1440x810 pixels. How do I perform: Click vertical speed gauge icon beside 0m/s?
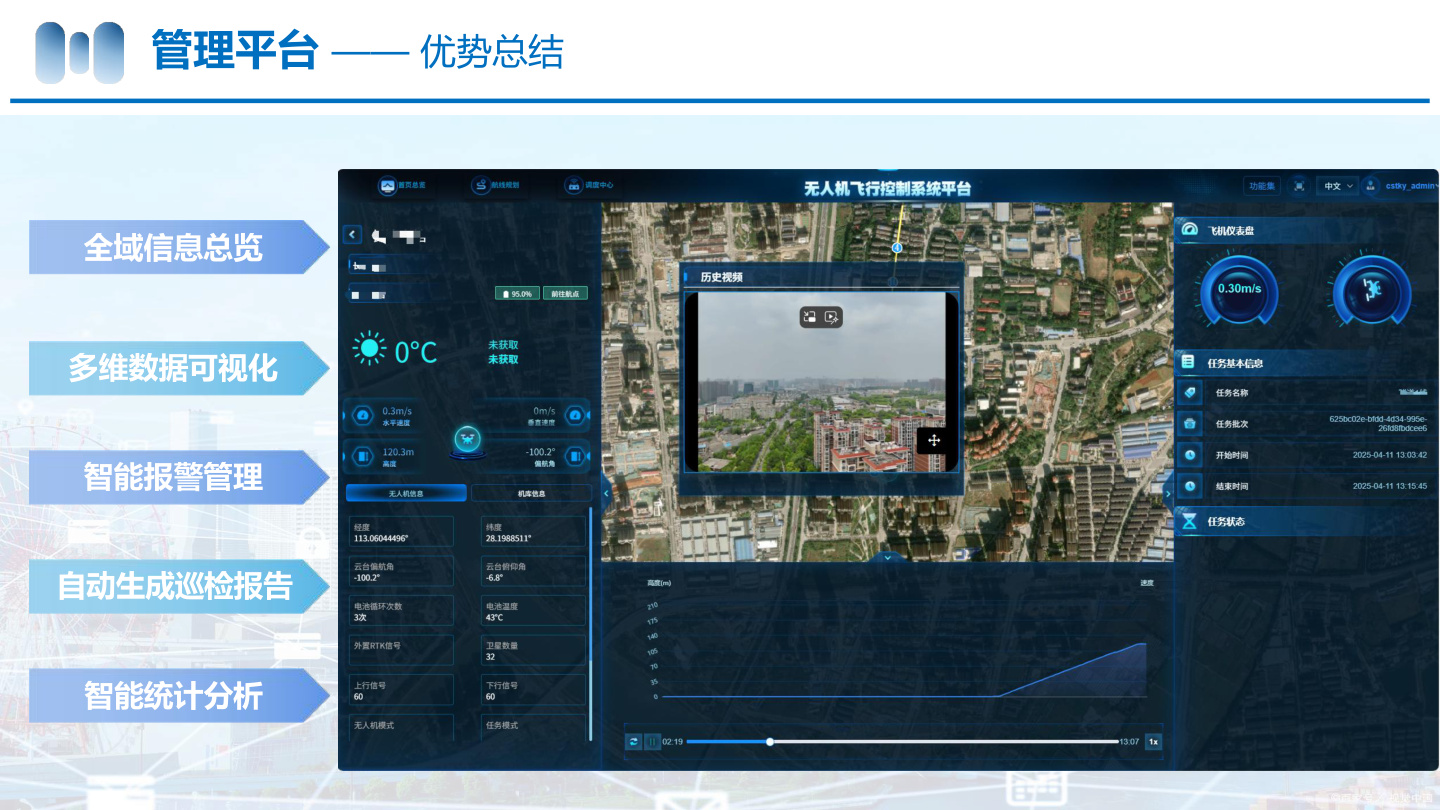574,415
